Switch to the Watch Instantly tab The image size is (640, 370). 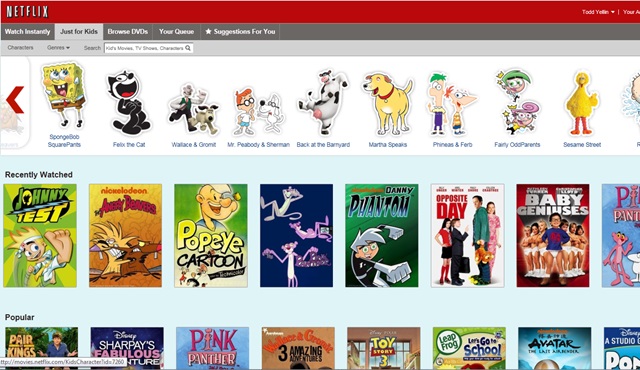click(27, 31)
